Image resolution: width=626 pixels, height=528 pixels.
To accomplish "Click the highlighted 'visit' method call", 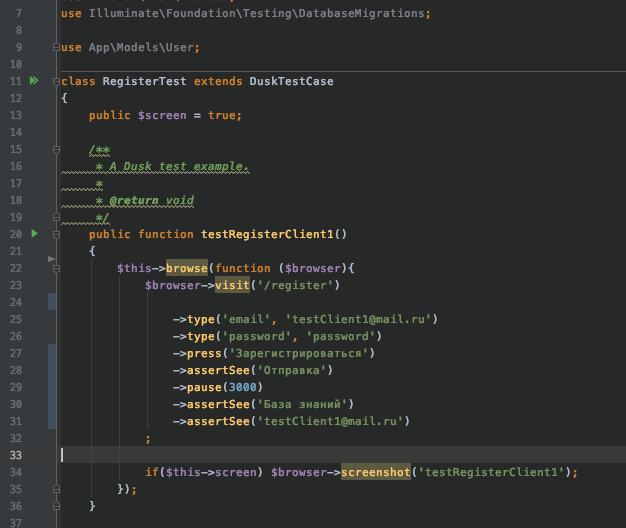I will (232, 285).
